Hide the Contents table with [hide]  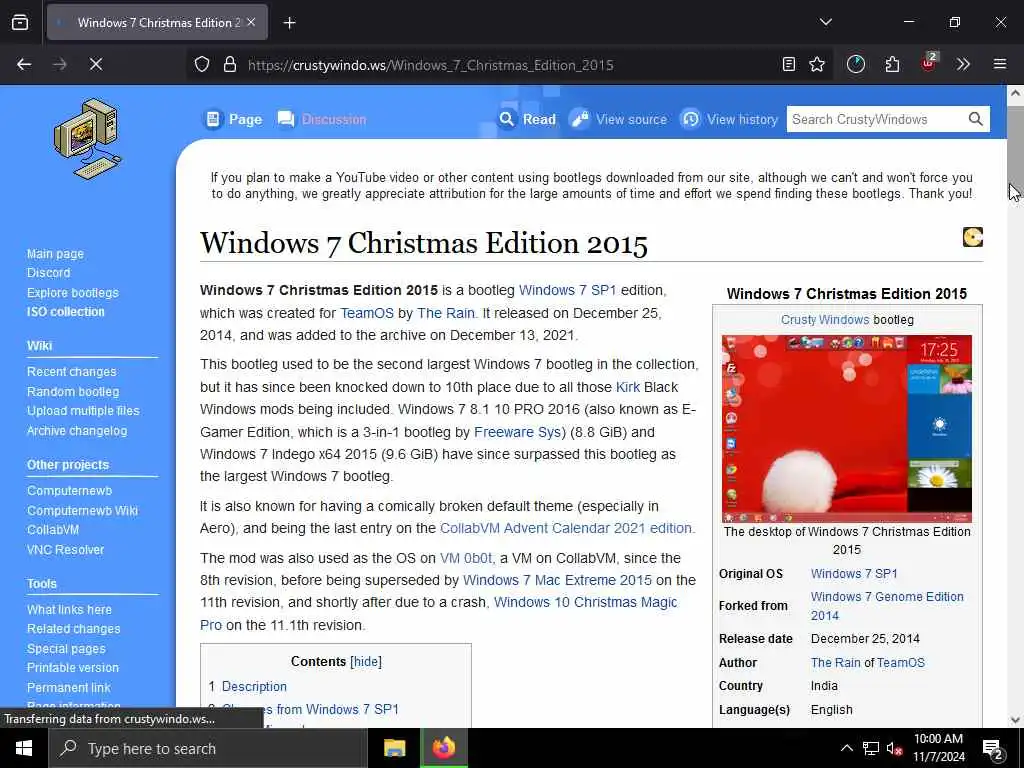[x=366, y=661]
